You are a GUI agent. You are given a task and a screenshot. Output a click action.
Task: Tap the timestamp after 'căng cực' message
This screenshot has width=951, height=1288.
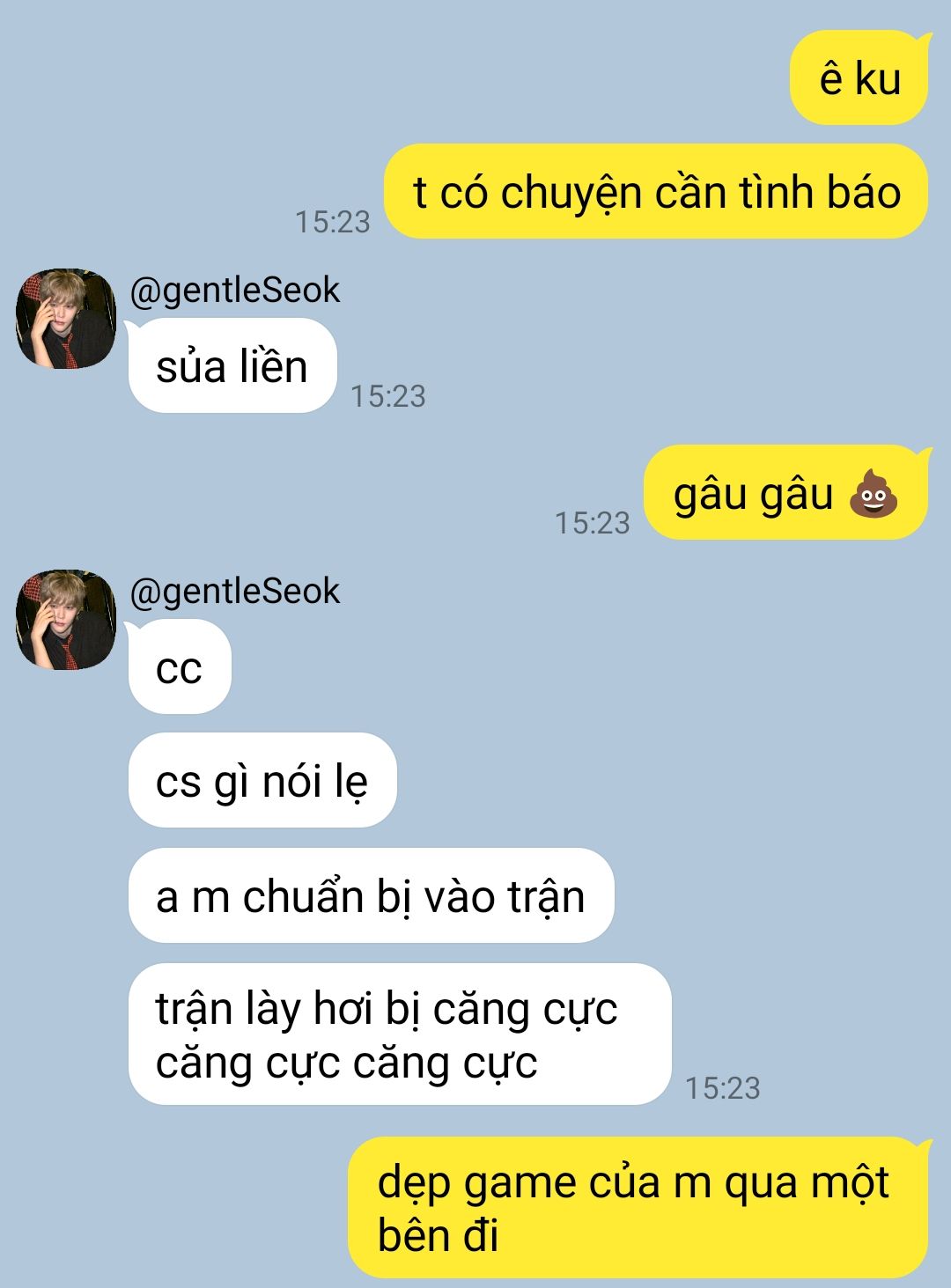(x=723, y=1089)
